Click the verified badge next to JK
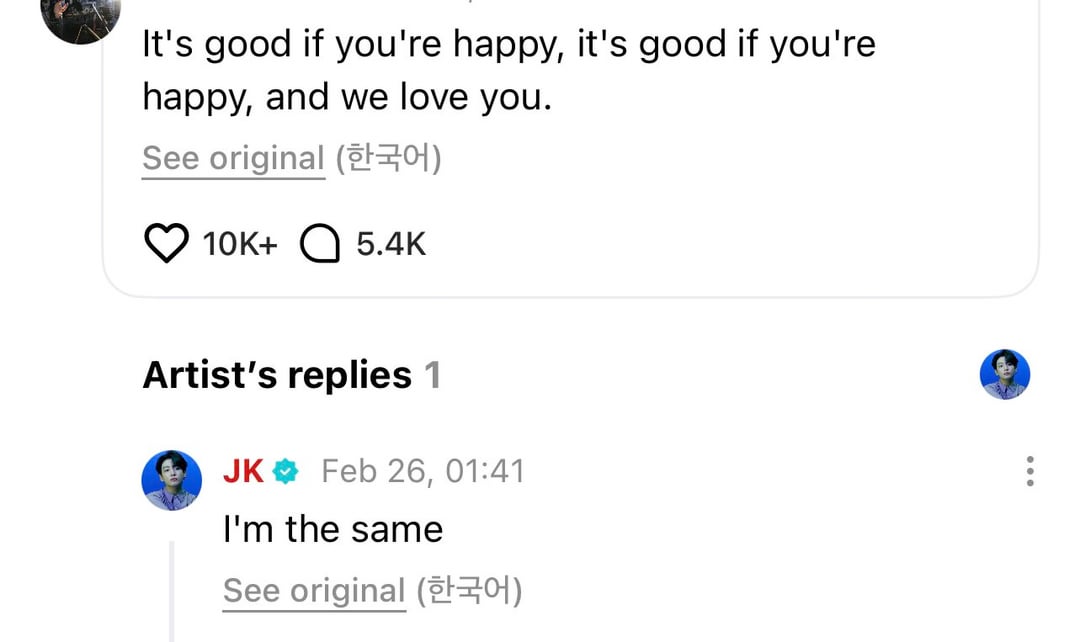Screen dimensions: 1080x642 [286, 471]
